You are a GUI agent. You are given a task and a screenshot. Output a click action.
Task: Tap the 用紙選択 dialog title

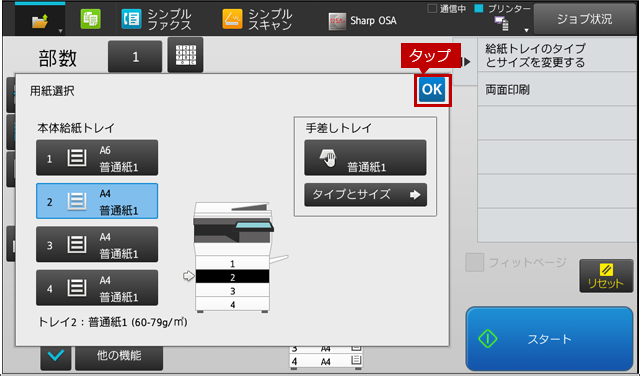[52, 91]
